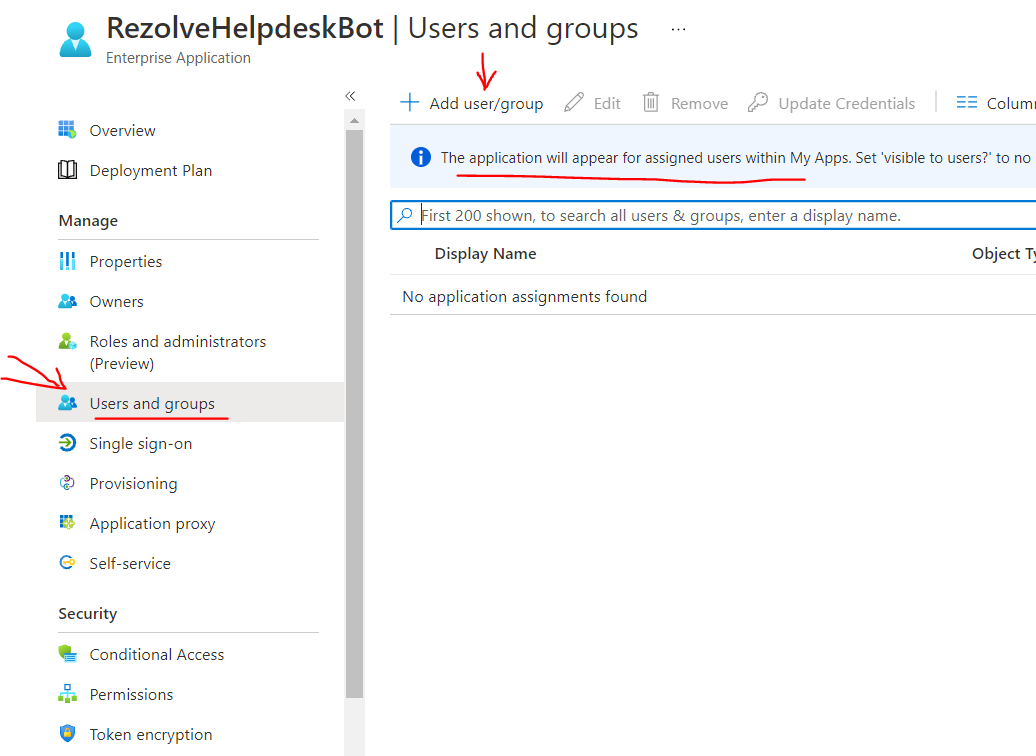Open Token encryption settings
Screen dimensions: 1036x756
[x=151, y=735]
